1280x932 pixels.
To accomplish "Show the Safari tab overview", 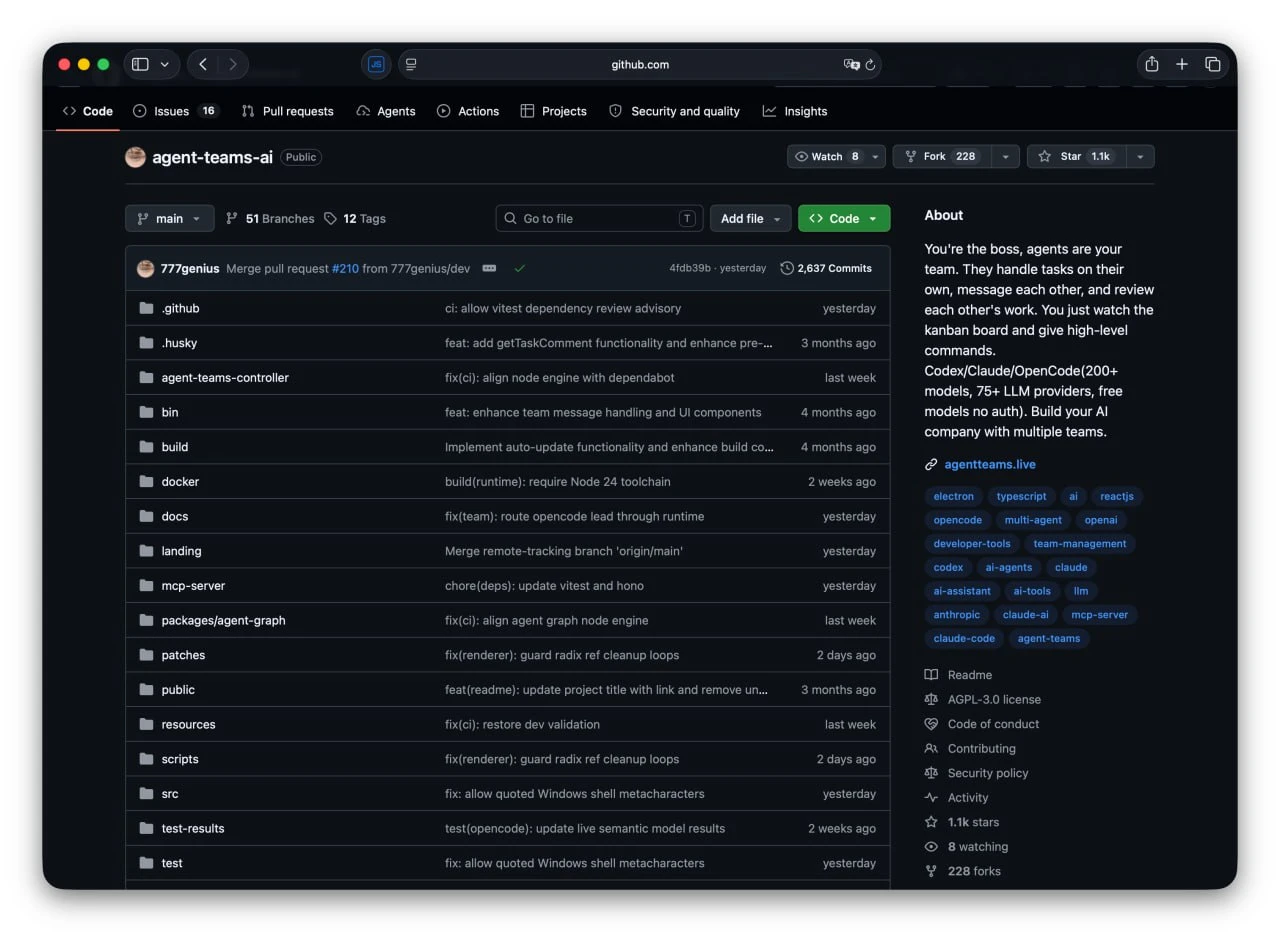I will tap(1213, 64).
